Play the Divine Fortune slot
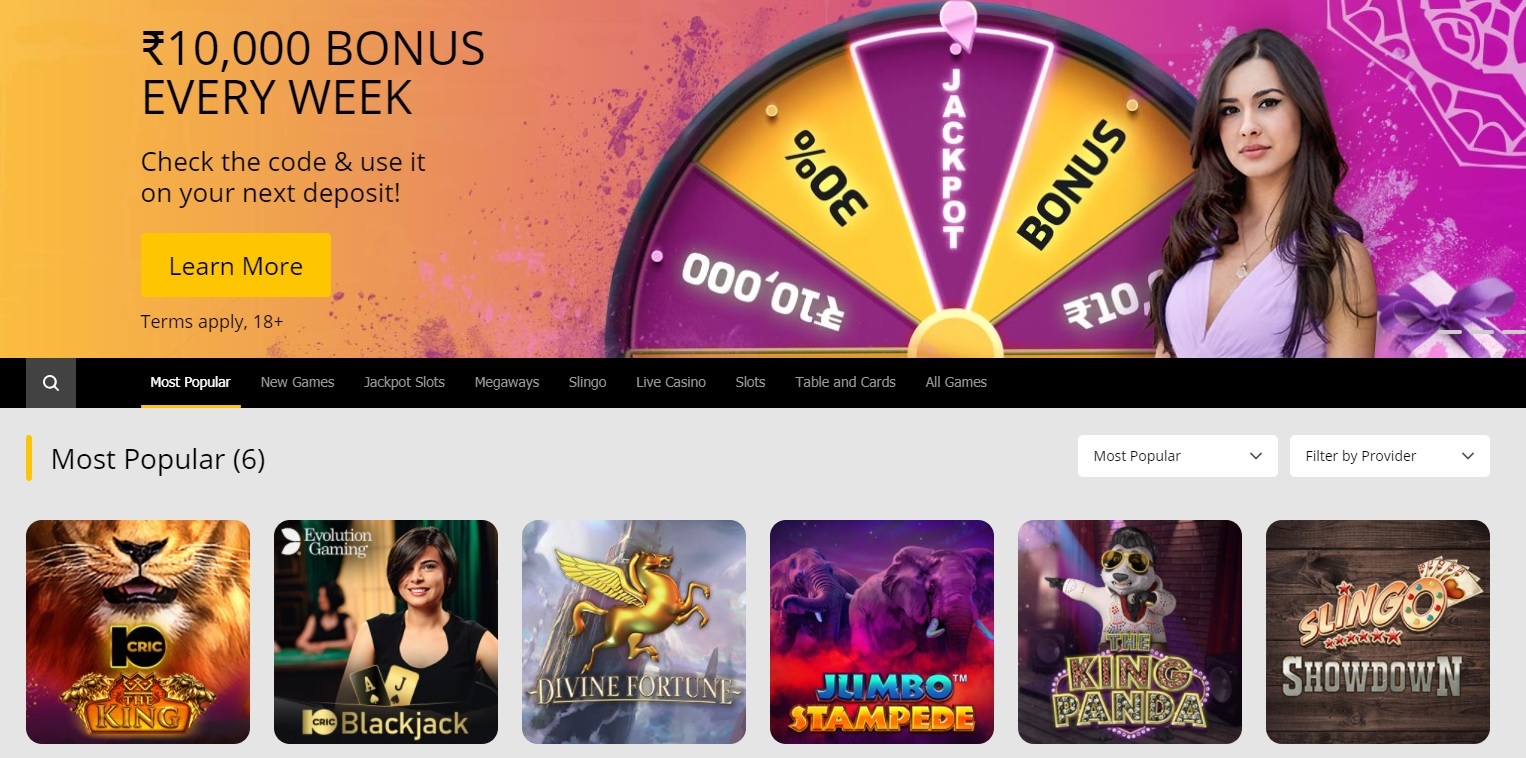The image size is (1526, 758). point(634,632)
